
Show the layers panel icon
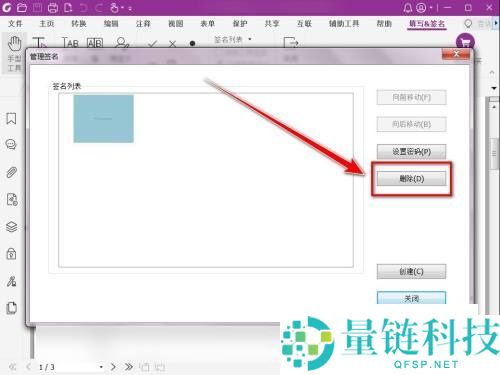(11, 227)
